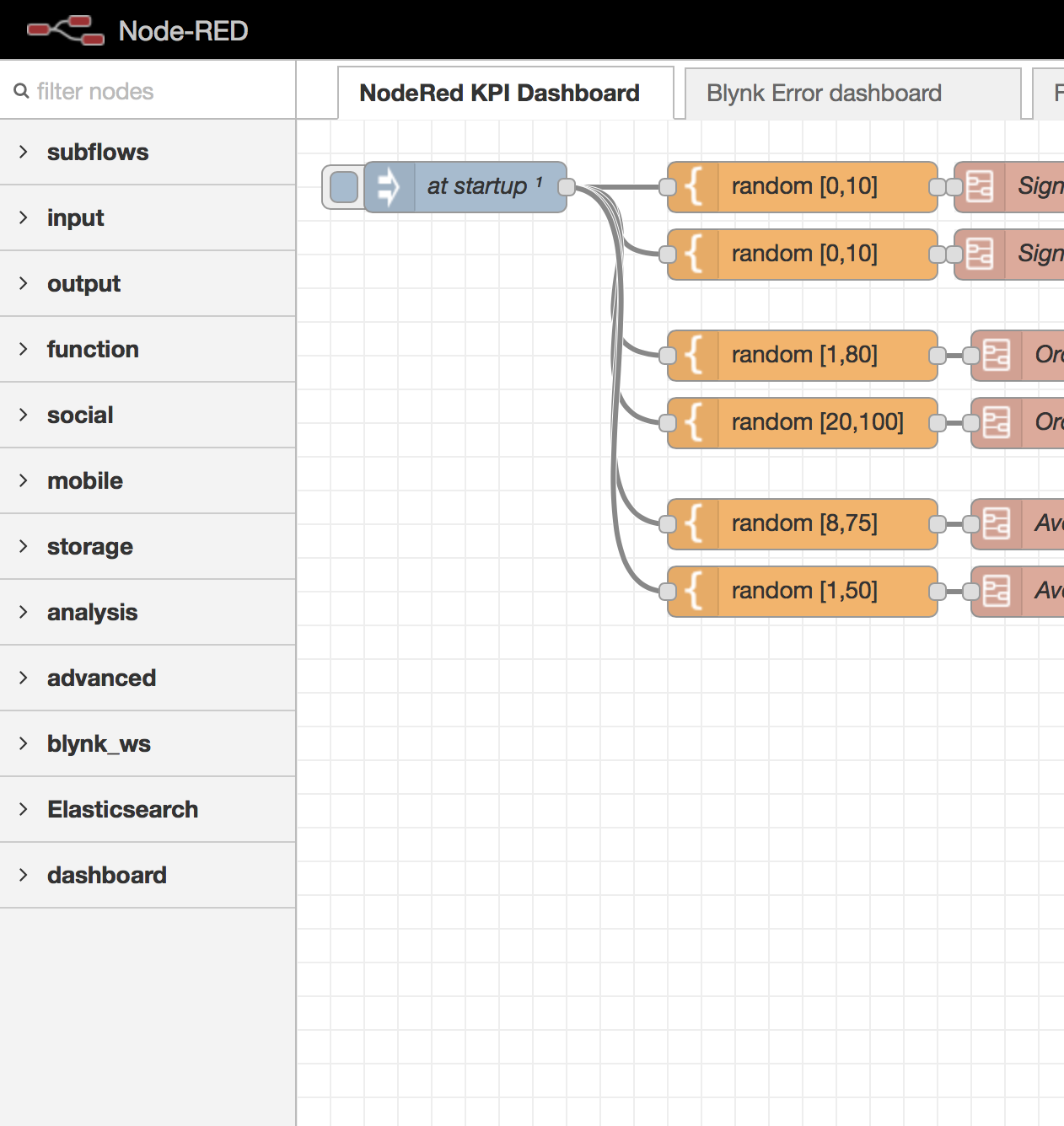Open the Blynk Error dashboard tab

[852, 94]
